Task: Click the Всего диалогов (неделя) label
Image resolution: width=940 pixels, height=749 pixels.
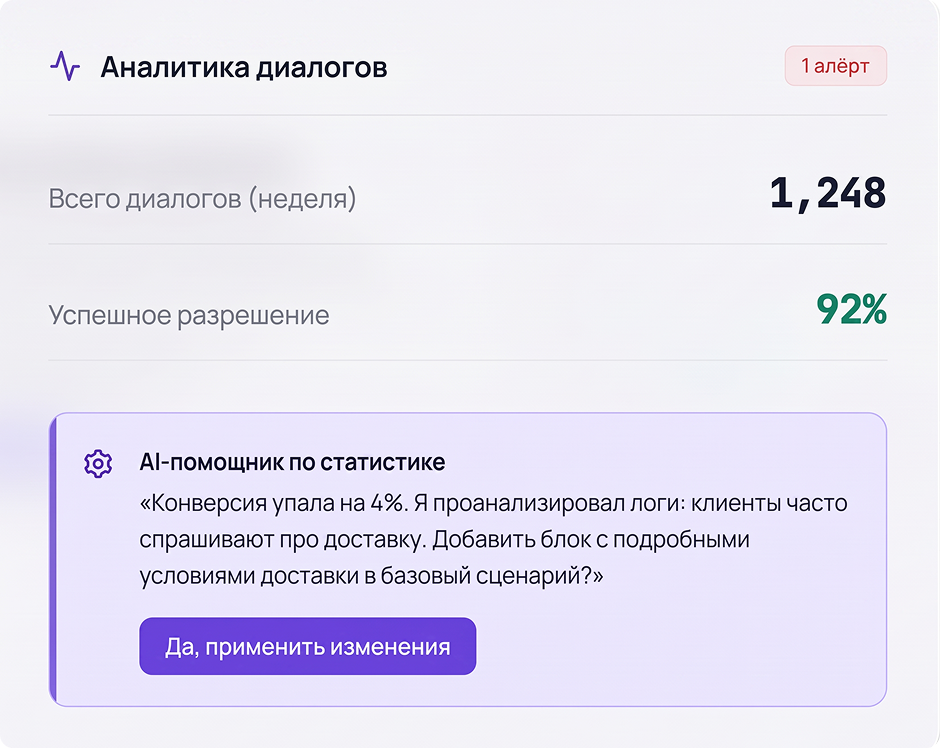Action: (202, 198)
